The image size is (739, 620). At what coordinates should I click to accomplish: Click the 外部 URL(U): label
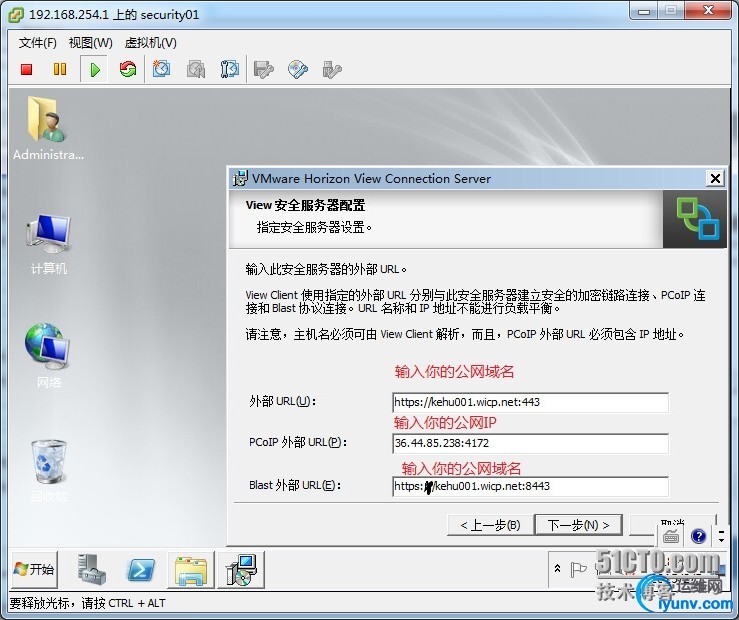tap(282, 401)
